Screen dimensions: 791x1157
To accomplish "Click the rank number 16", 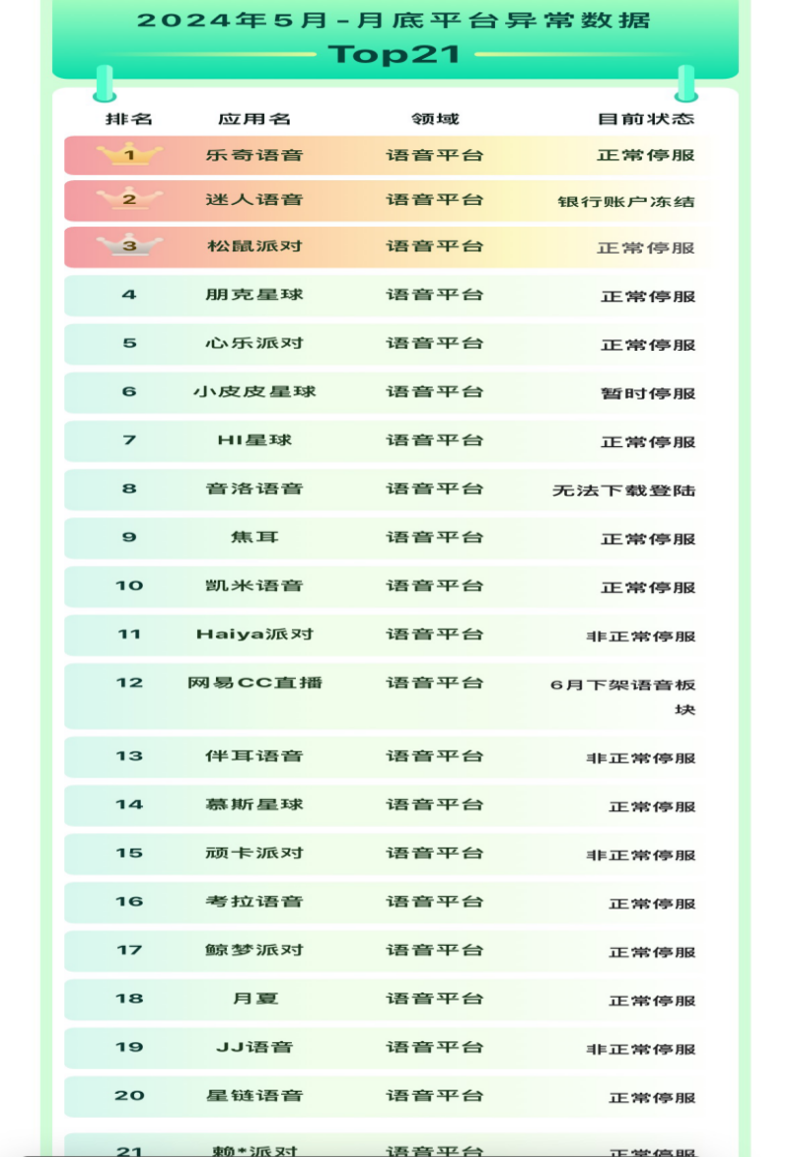I will coord(129,901).
